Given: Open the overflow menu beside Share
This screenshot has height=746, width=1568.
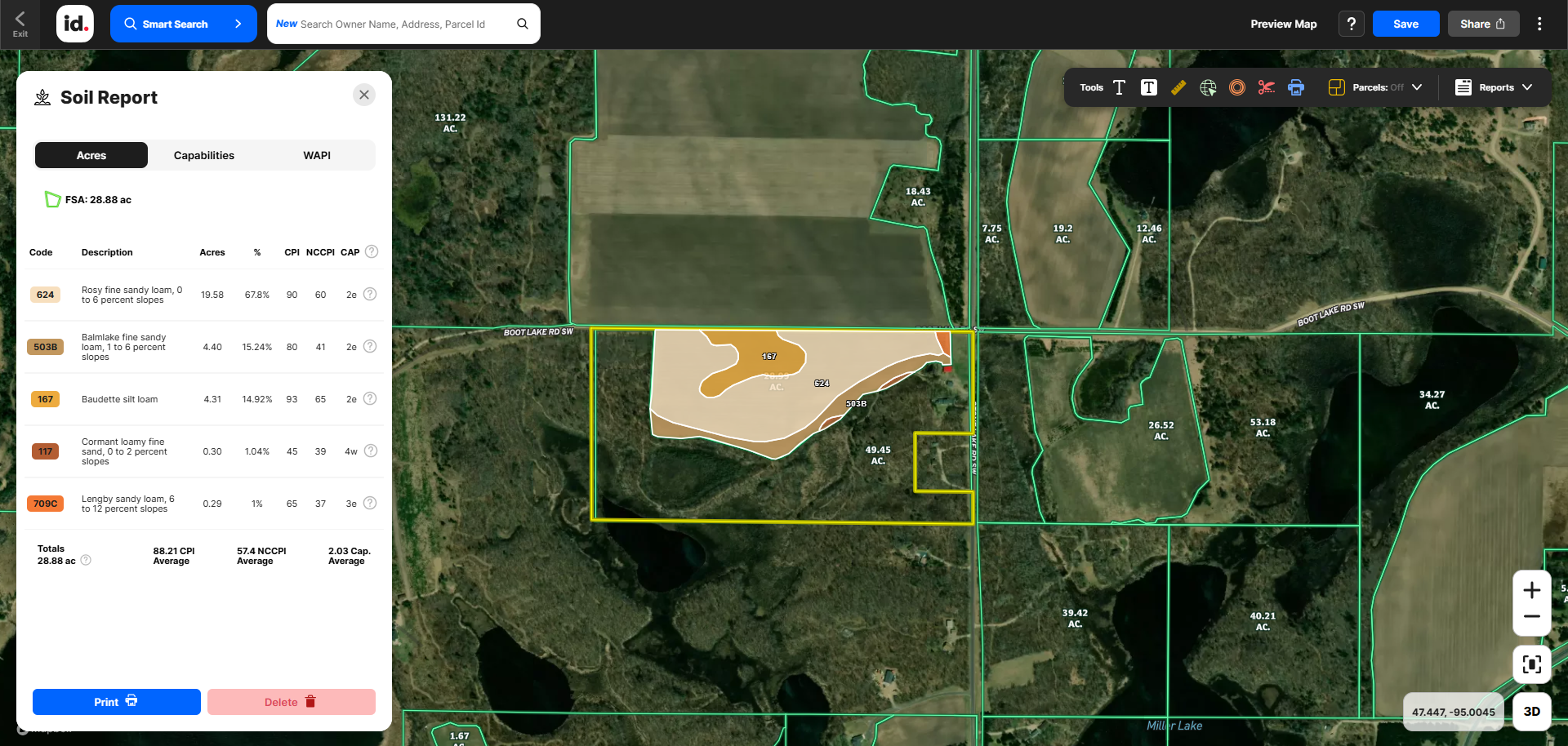Looking at the screenshot, I should point(1539,23).
